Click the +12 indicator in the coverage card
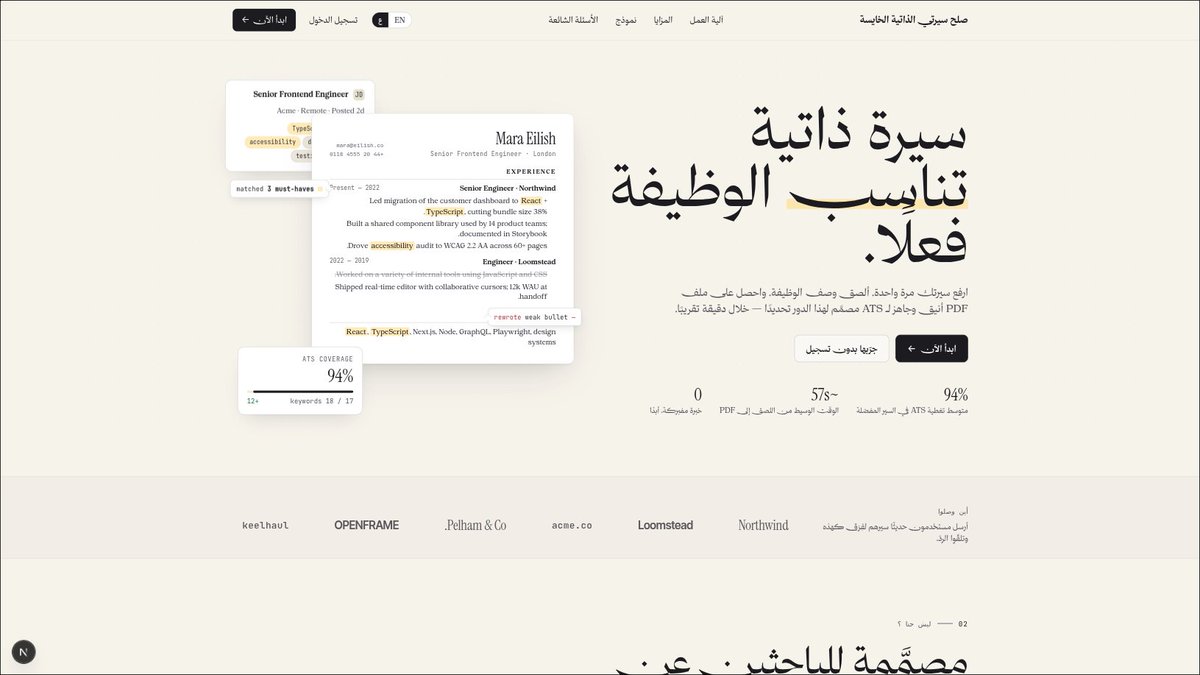Screen dimensions: 1200x675 [x=253, y=401]
